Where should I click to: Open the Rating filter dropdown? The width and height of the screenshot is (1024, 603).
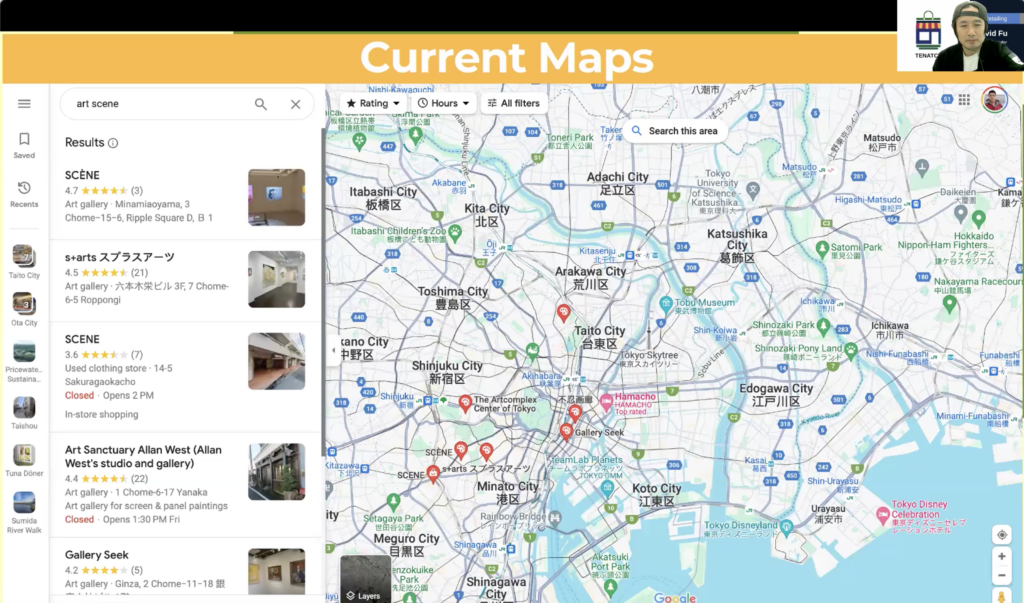[373, 103]
